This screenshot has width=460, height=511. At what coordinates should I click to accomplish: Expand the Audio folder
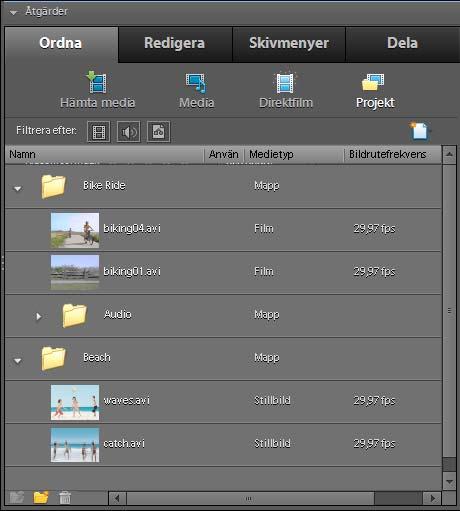click(x=39, y=316)
